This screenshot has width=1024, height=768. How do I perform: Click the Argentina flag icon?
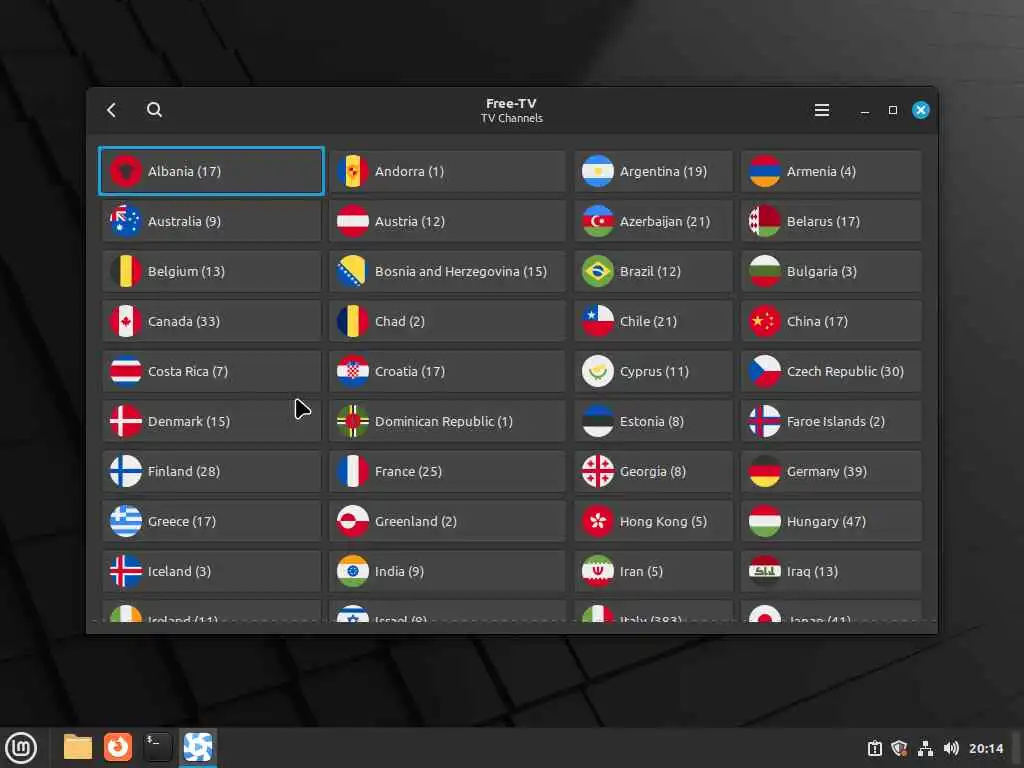(598, 171)
